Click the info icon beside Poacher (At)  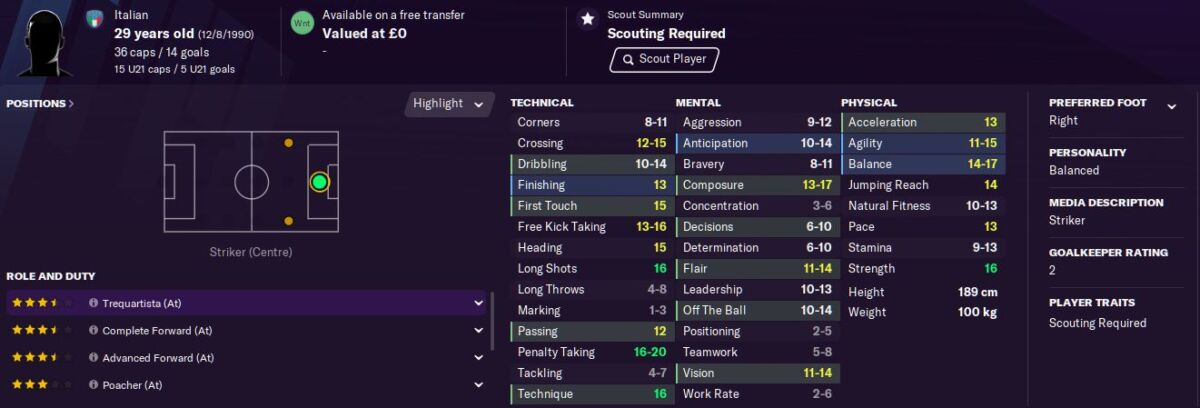(93, 385)
